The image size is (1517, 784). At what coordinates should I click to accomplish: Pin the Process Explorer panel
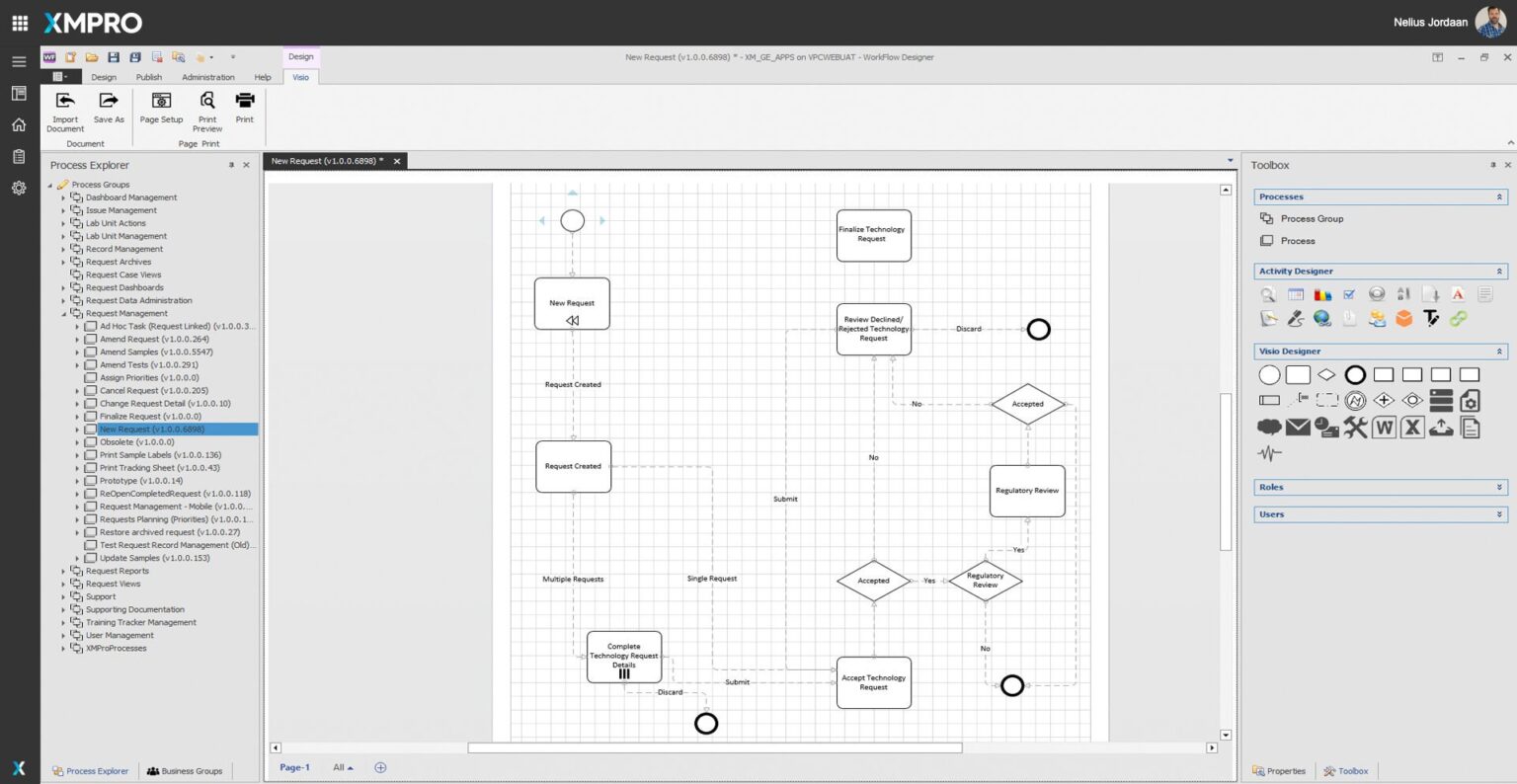coord(232,165)
